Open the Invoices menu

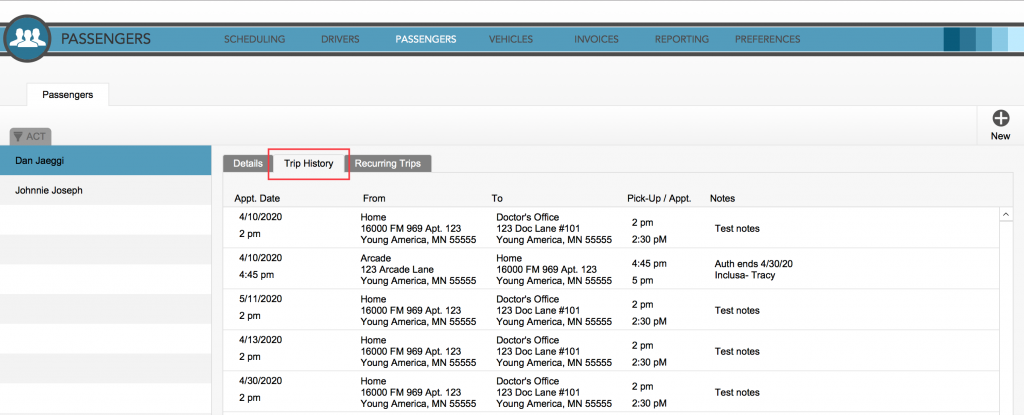pyautogui.click(x=596, y=39)
